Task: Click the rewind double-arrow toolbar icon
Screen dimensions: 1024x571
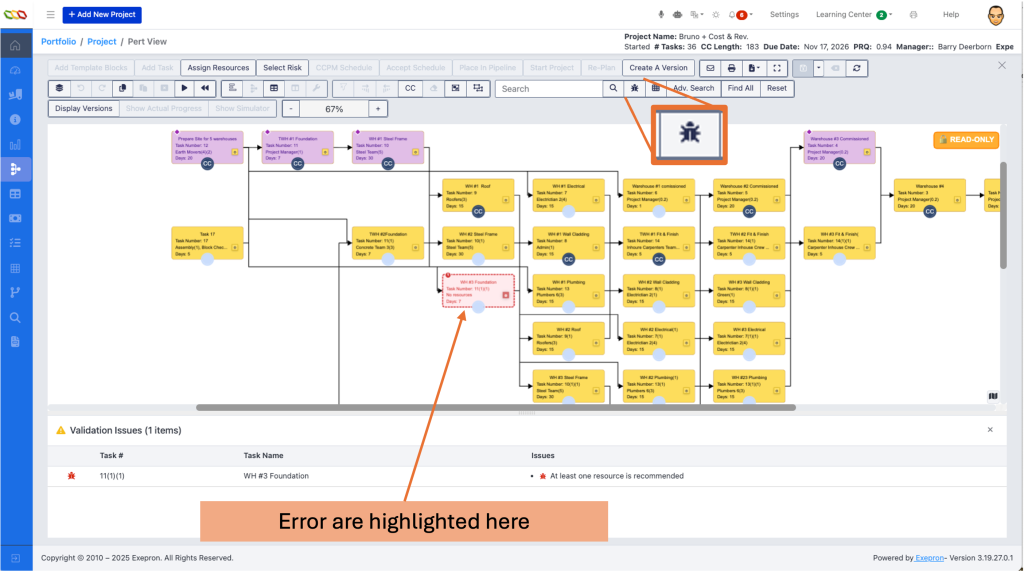Action: 204,88
